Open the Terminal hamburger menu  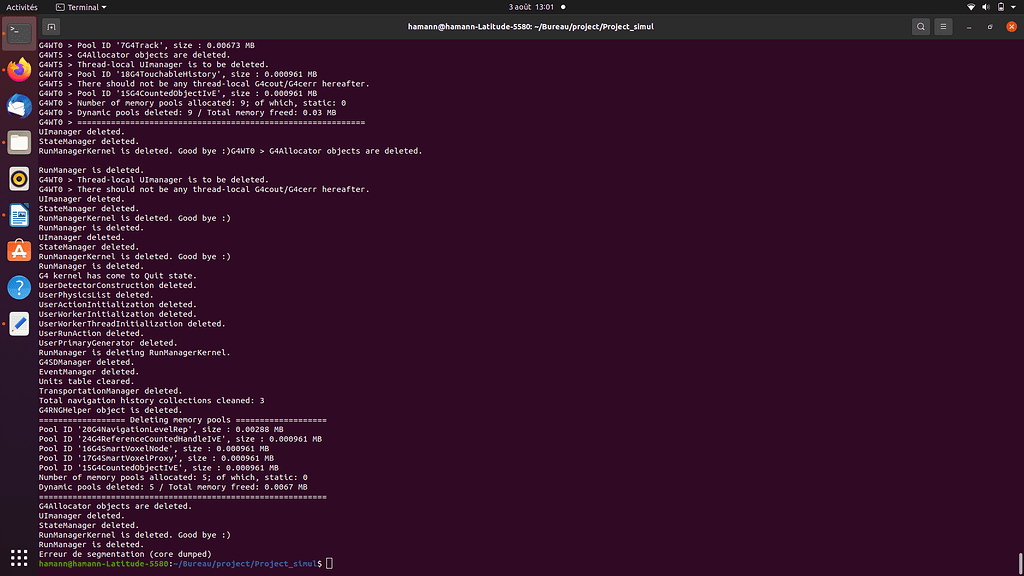(x=943, y=26)
